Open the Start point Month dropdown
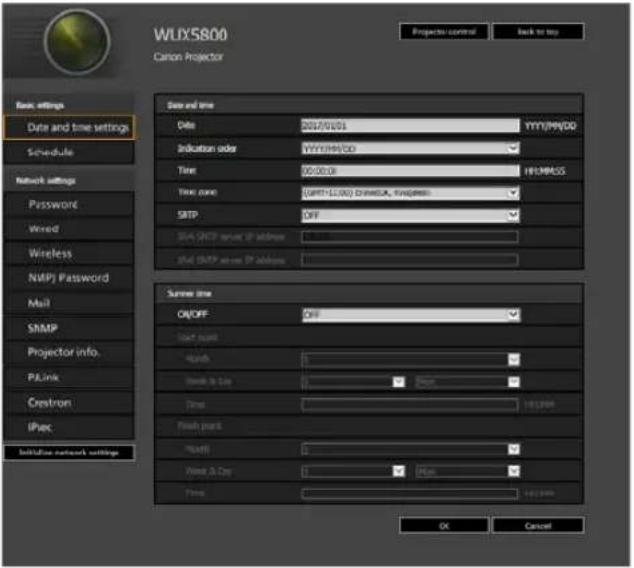634x568 pixels. (410, 359)
